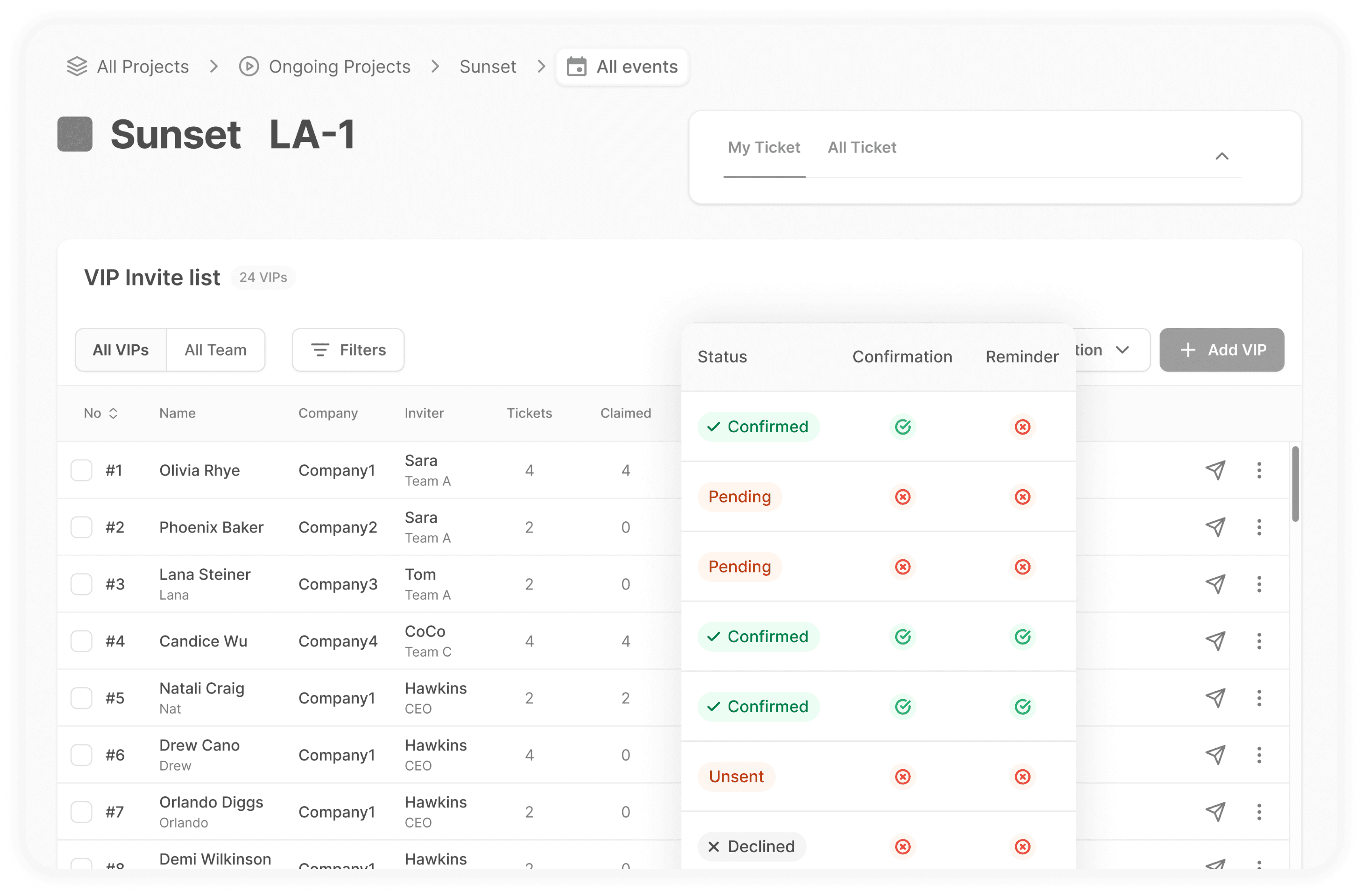
Task: Sort by No column arrows
Action: pos(113,413)
